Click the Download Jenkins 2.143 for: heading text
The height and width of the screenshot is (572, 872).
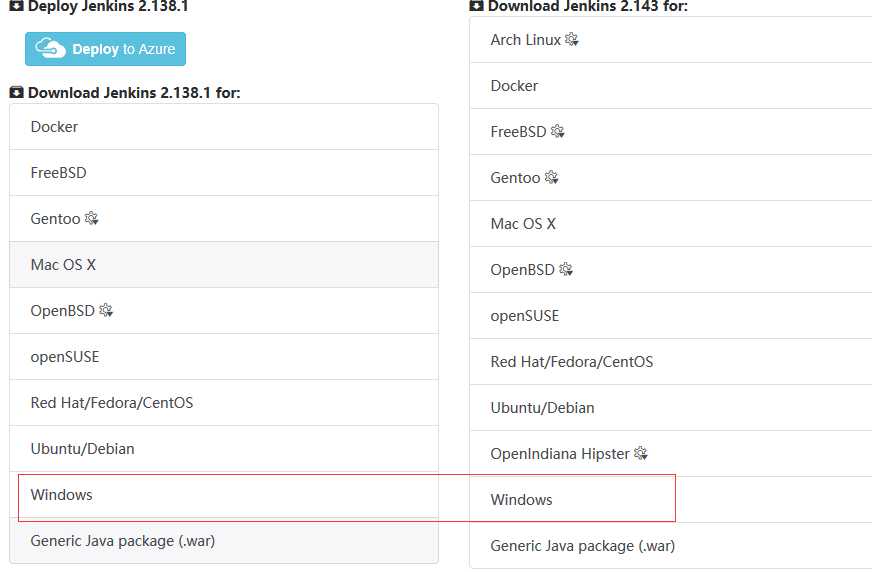588,6
